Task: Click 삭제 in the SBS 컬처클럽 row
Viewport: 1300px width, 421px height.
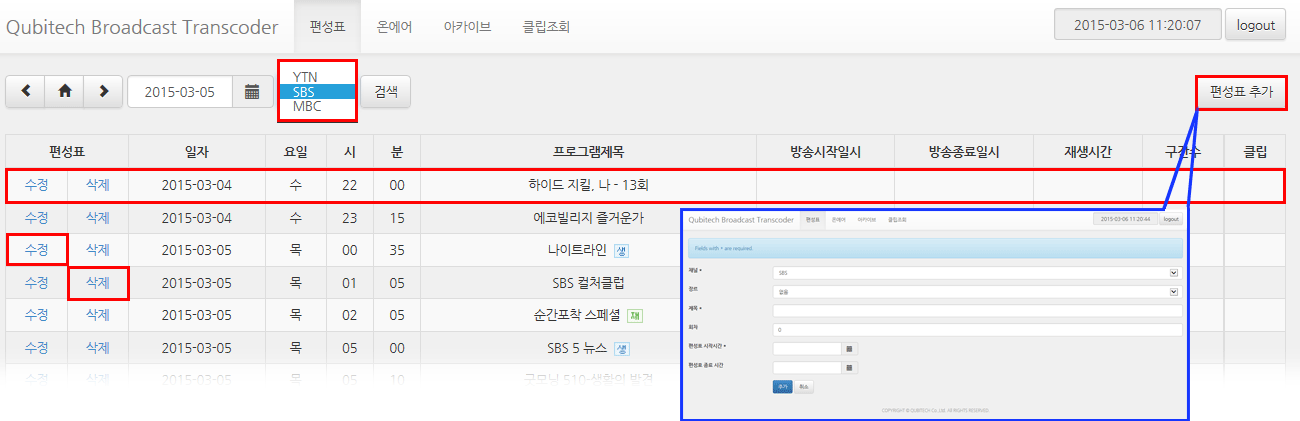Action: (98, 283)
